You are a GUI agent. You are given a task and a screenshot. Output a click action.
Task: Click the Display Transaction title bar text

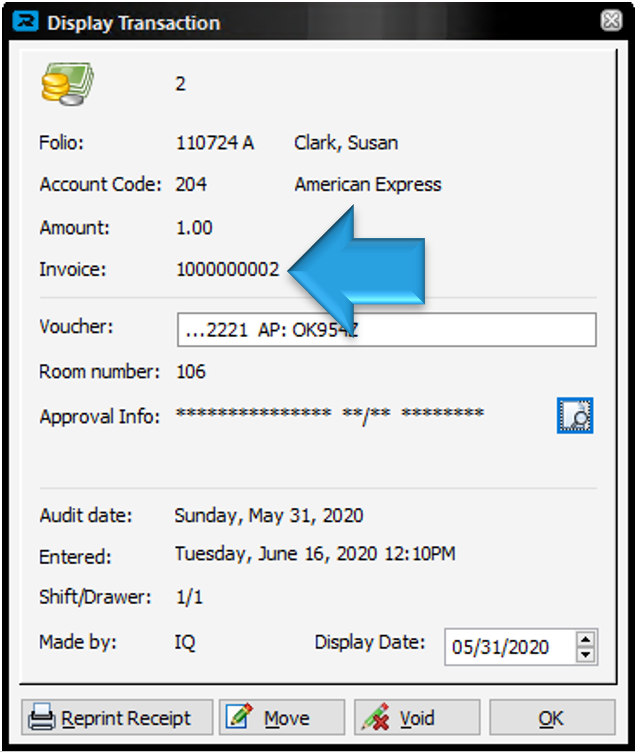click(x=133, y=22)
